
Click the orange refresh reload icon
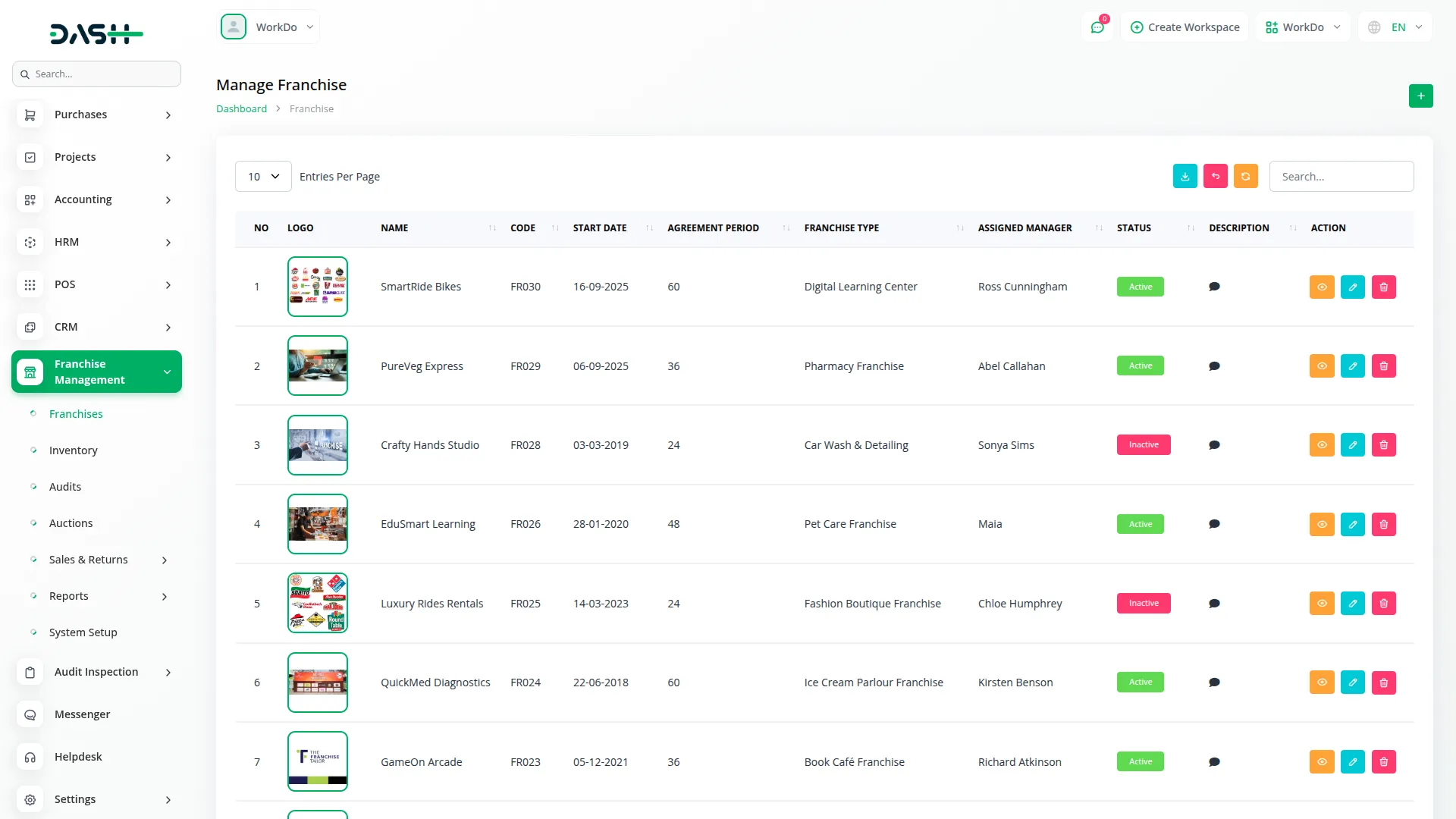(1245, 176)
